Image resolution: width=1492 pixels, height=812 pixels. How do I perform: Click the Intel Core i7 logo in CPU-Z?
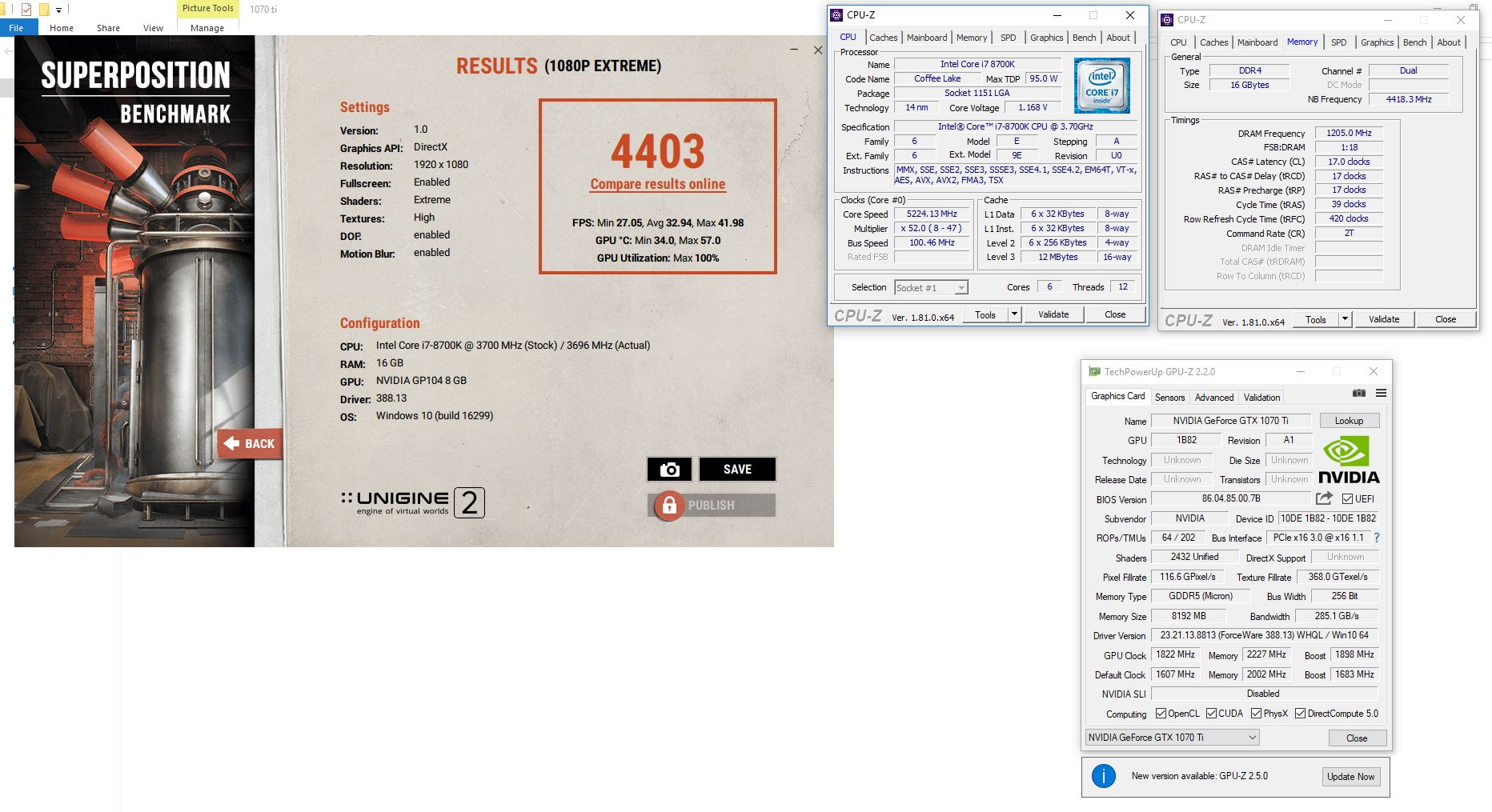coord(1102,85)
